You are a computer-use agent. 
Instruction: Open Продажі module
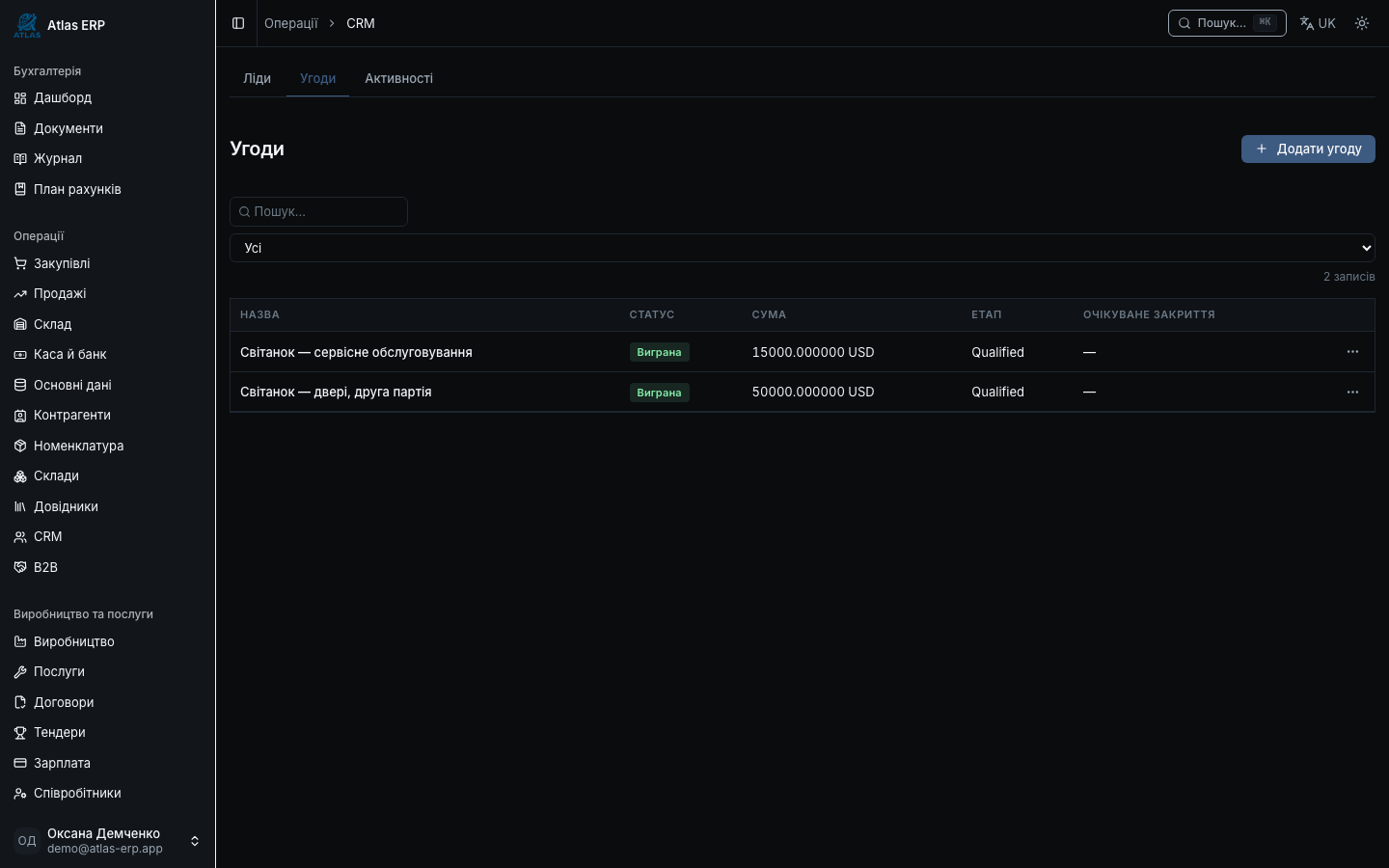pyautogui.click(x=107, y=293)
